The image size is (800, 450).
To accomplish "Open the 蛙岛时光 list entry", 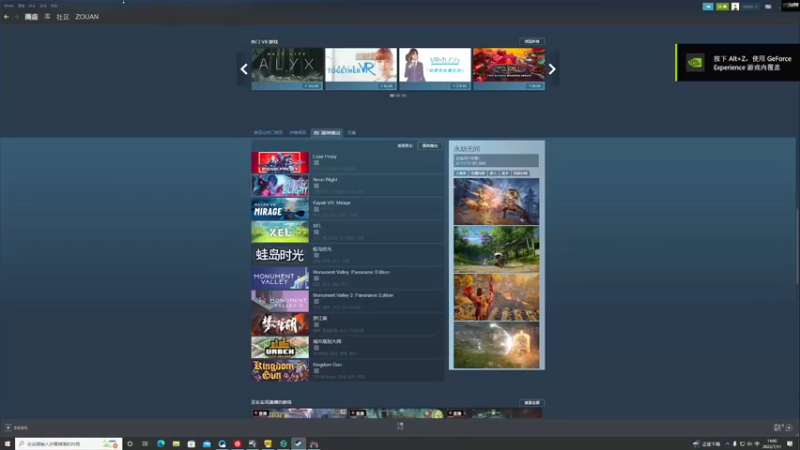I will tap(347, 255).
